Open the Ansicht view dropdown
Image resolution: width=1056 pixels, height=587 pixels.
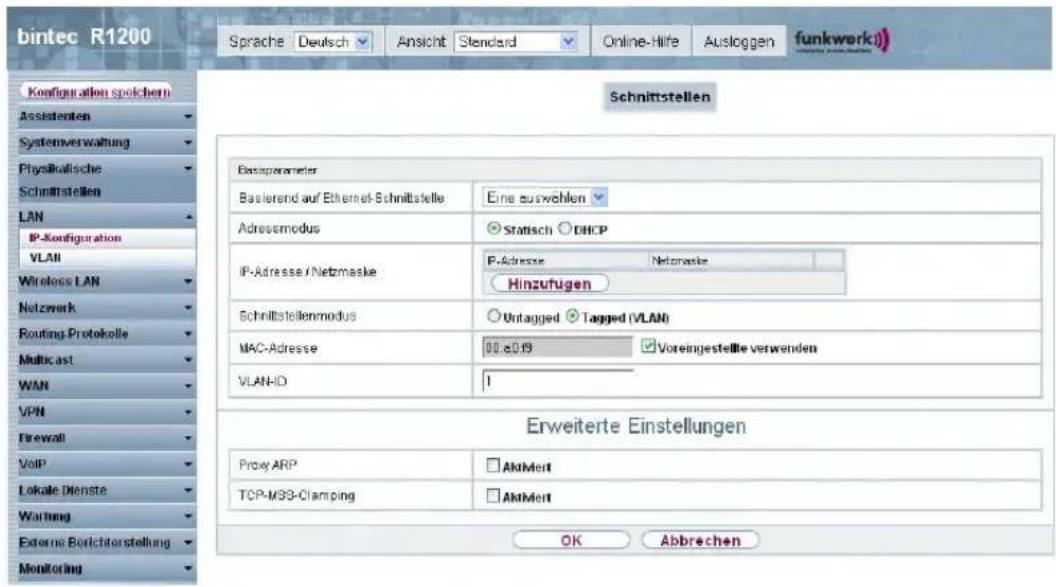(x=516, y=42)
